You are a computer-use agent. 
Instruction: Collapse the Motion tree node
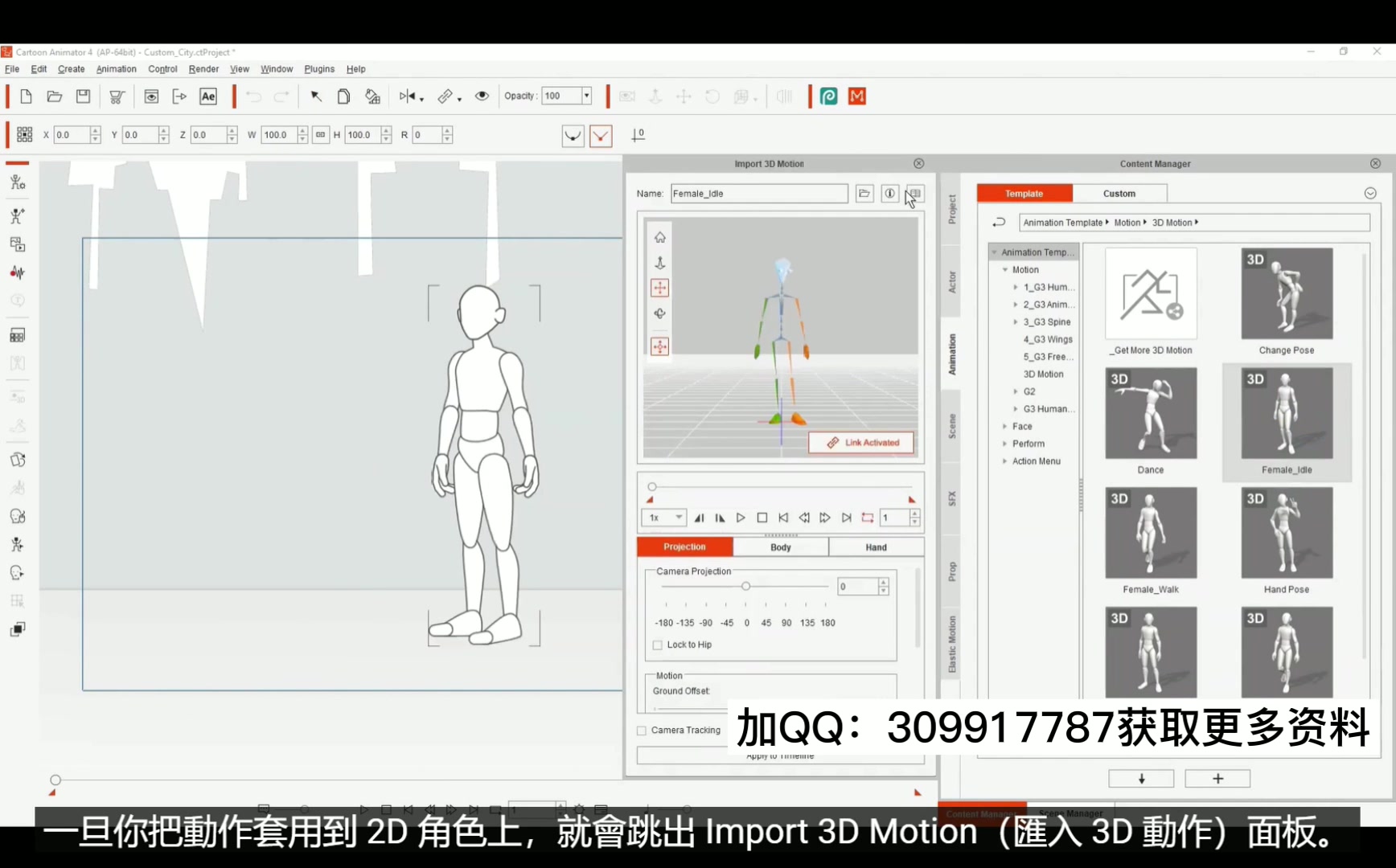point(1005,269)
